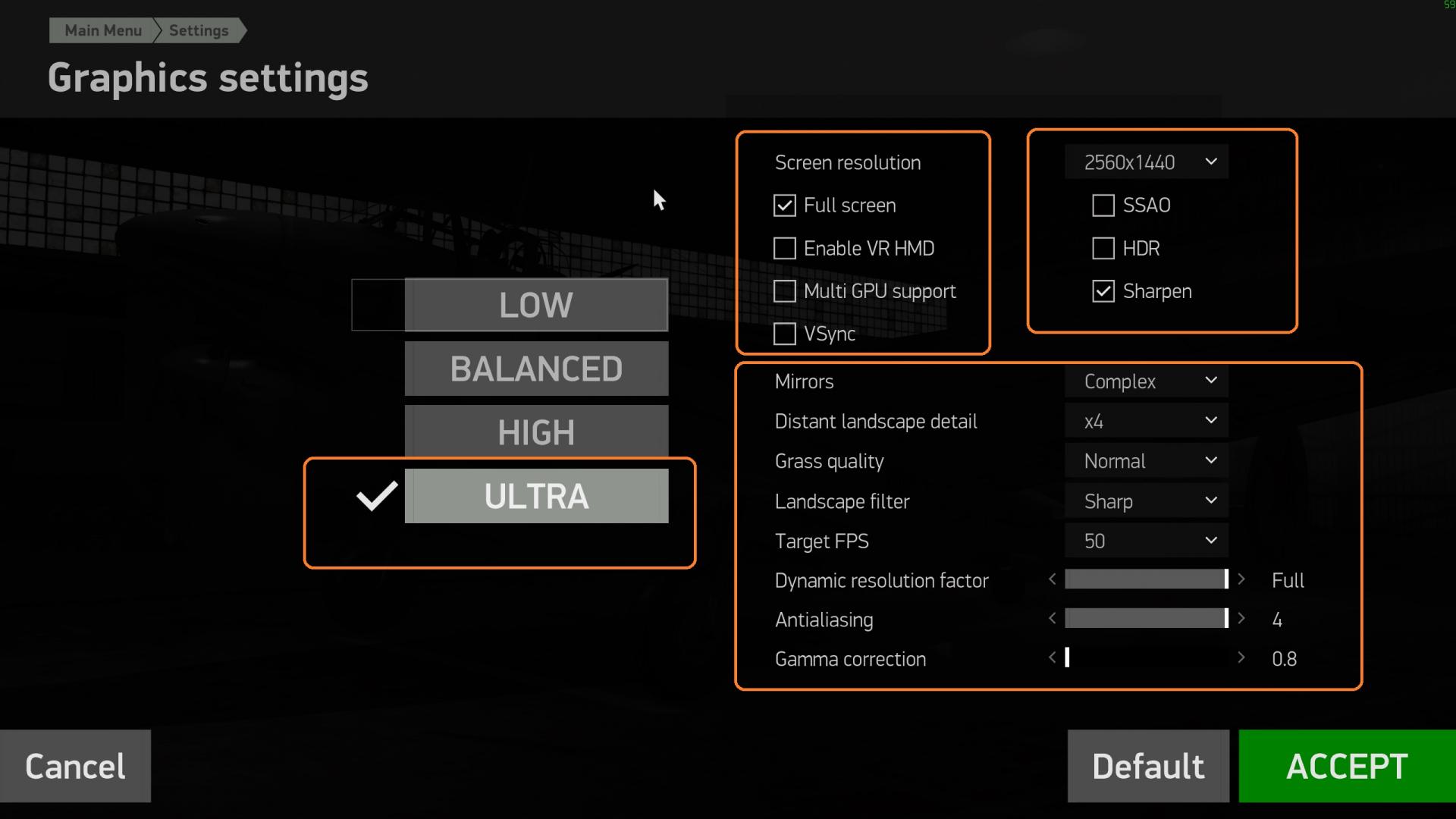
Task: Select the Settings breadcrumb
Action: pos(199,30)
